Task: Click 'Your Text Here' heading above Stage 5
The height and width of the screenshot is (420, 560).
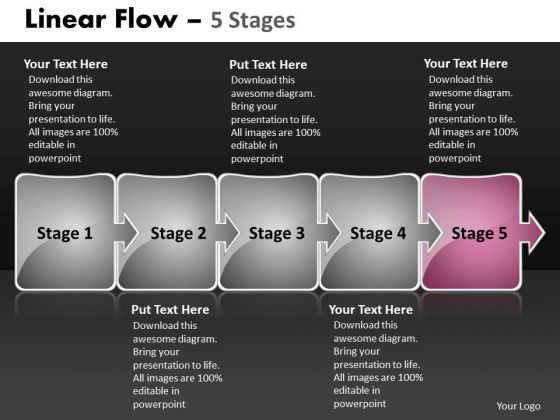Action: 466,64
